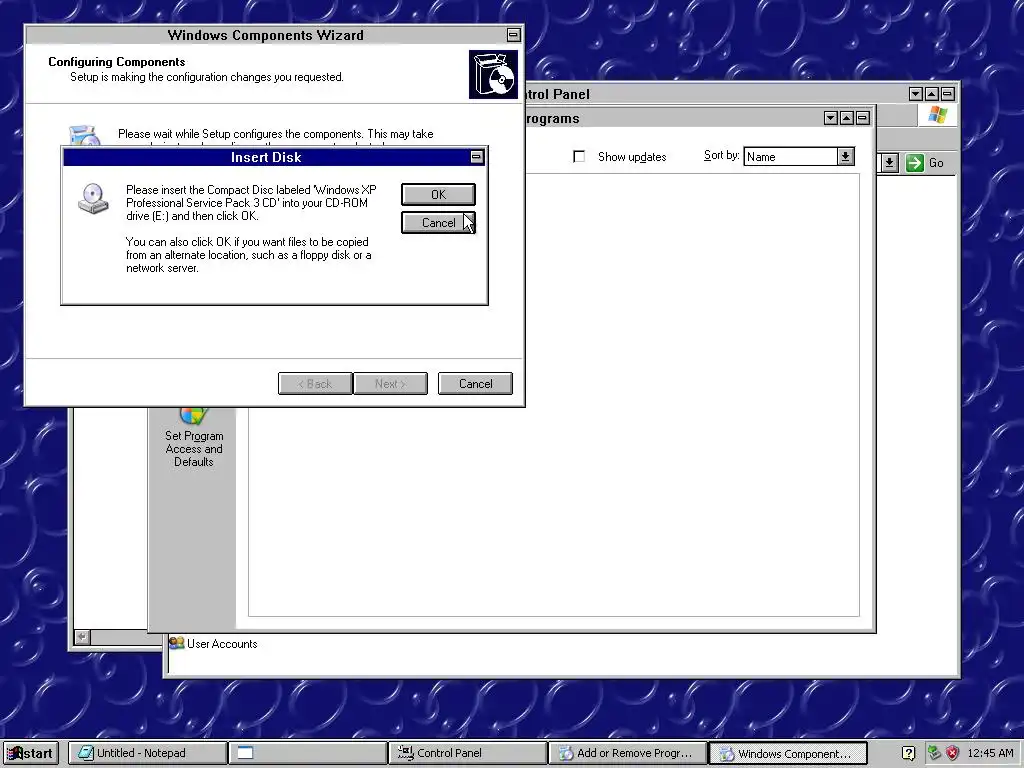Viewport: 1024px width, 768px height.
Task: Switch to Windows Components Wizard taskbar button
Action: pyautogui.click(x=788, y=753)
